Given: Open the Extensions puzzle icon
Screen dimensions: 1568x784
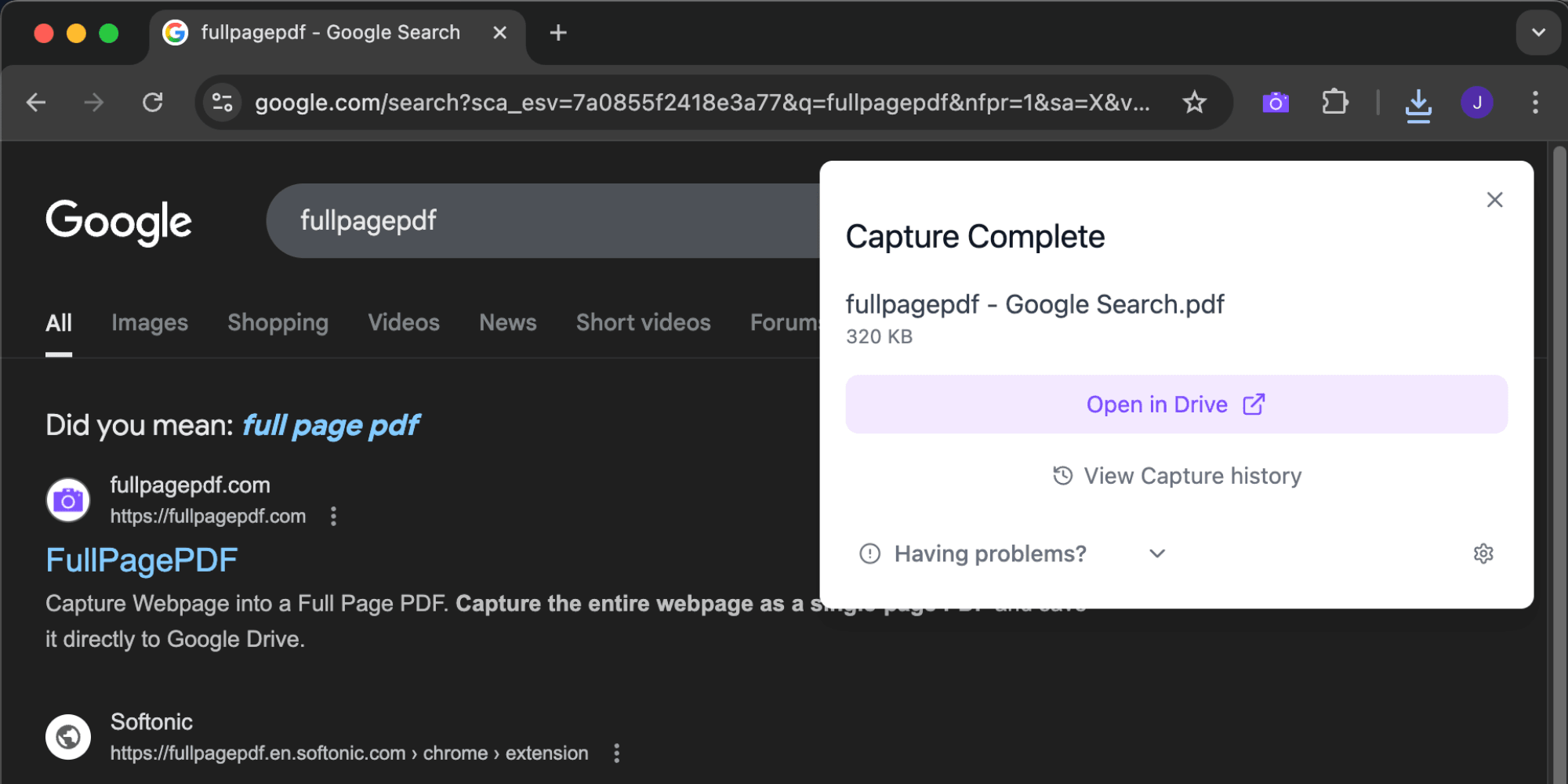Looking at the screenshot, I should [x=1334, y=102].
